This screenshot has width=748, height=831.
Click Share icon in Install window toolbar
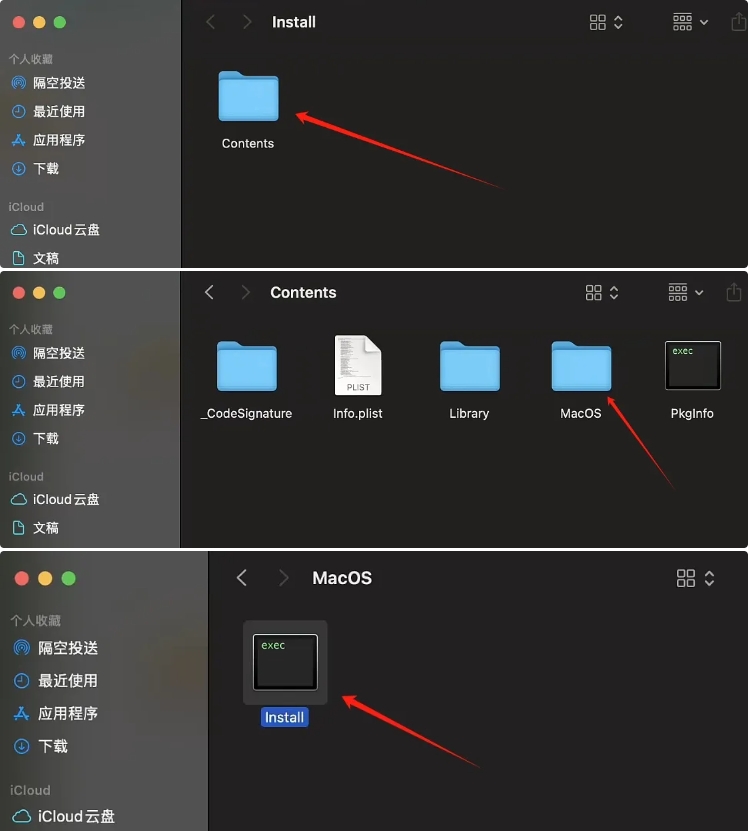coord(738,22)
